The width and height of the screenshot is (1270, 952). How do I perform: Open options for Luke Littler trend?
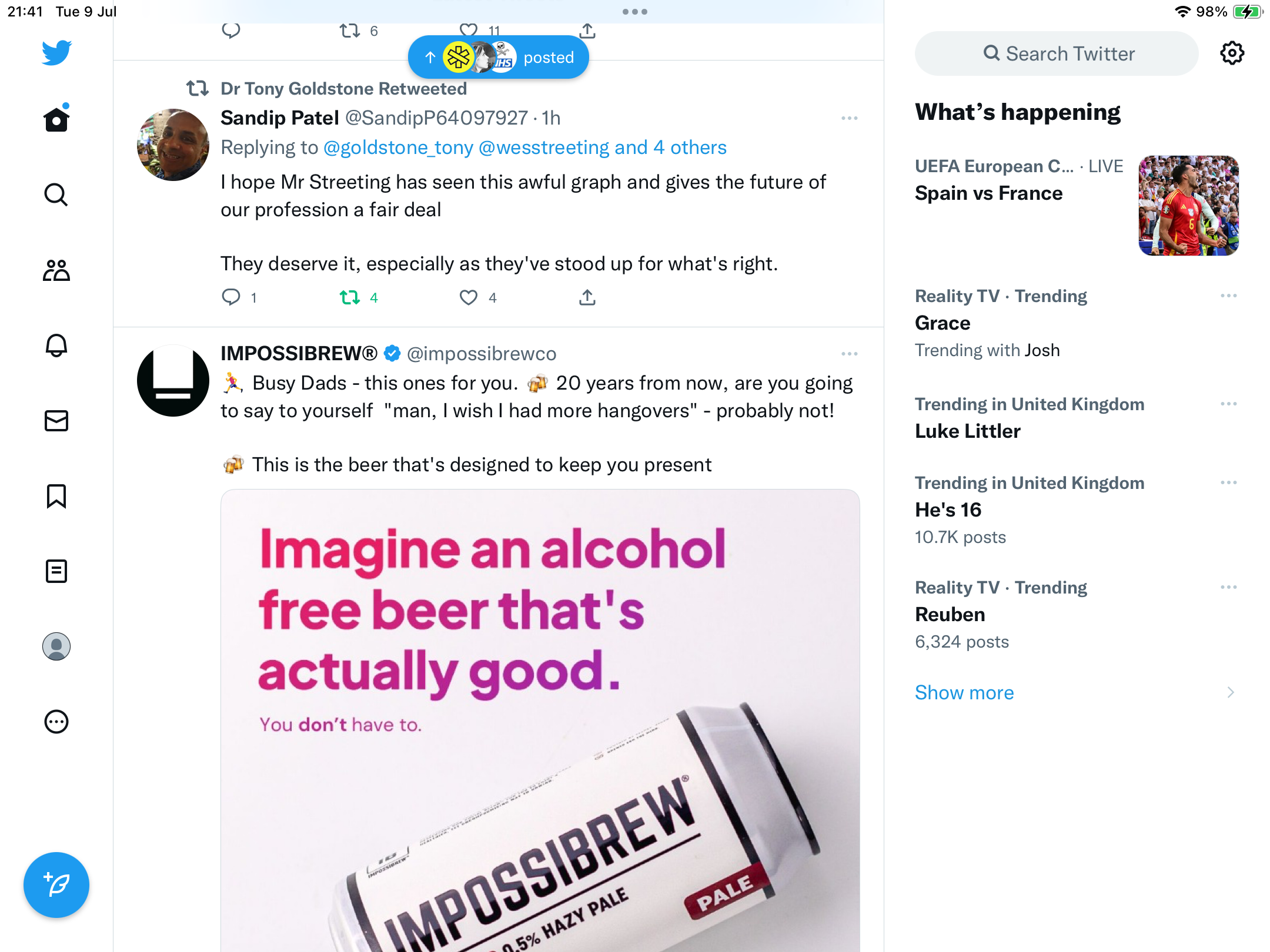tap(1228, 404)
